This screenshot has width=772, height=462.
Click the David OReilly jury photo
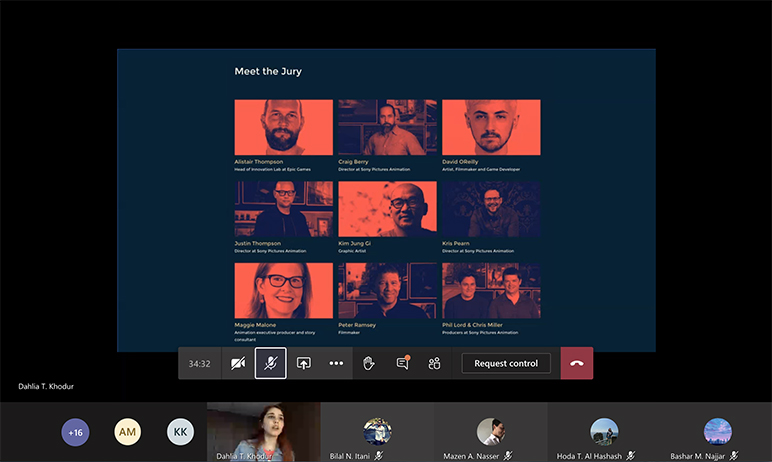[491, 127]
